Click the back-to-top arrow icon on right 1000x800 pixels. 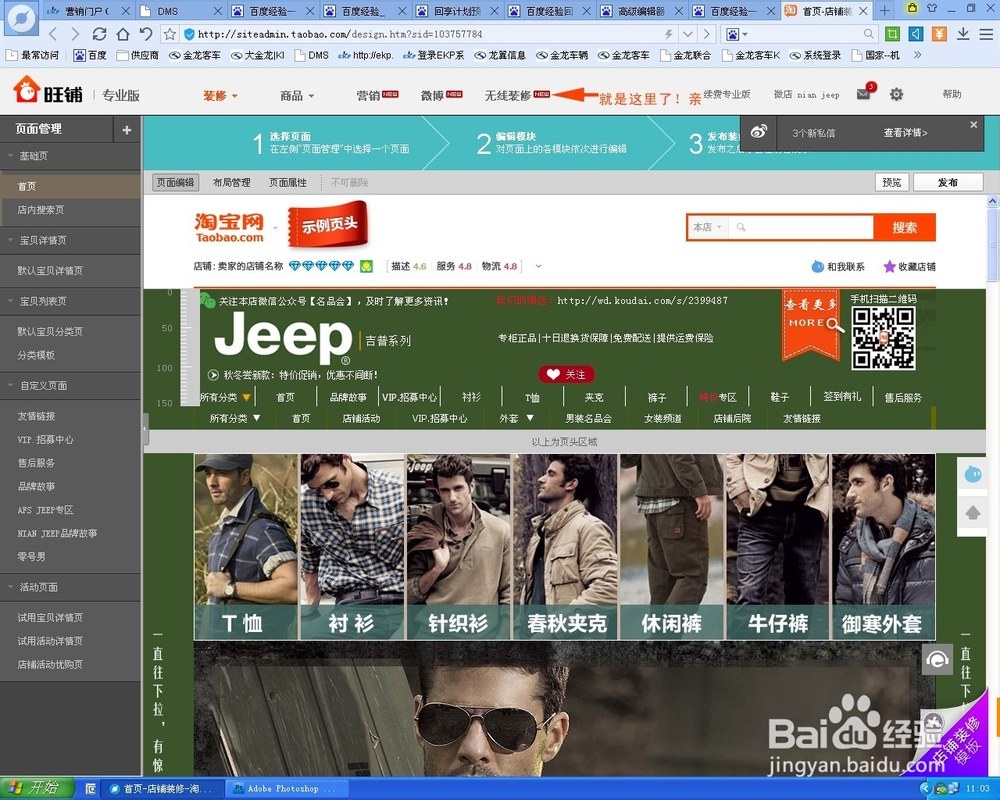tap(973, 512)
